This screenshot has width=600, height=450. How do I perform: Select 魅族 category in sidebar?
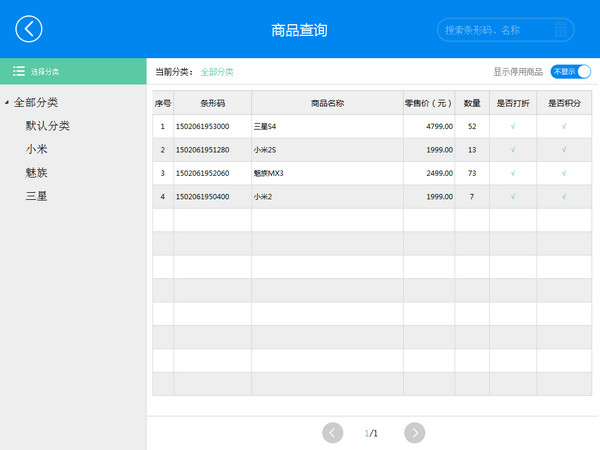(36, 172)
